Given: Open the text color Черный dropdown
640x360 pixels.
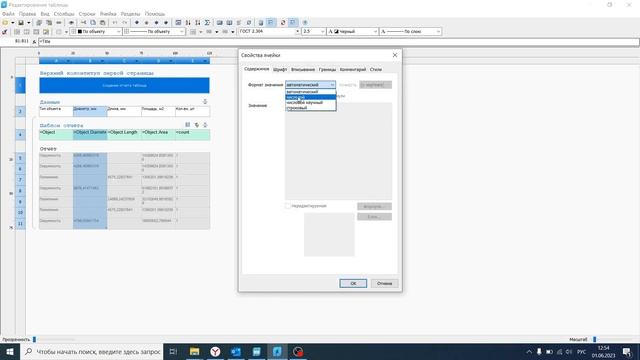Looking at the screenshot, I should [353, 31].
